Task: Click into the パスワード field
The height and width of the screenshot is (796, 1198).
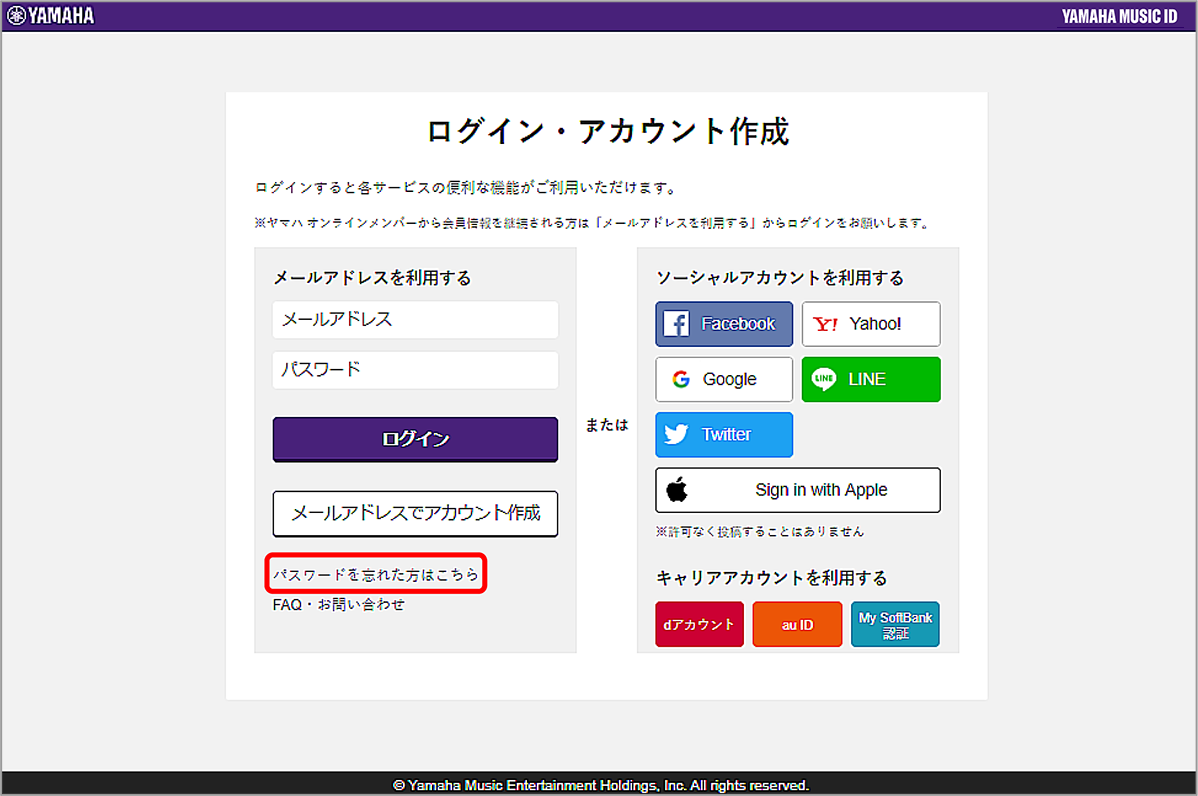Action: [x=415, y=370]
